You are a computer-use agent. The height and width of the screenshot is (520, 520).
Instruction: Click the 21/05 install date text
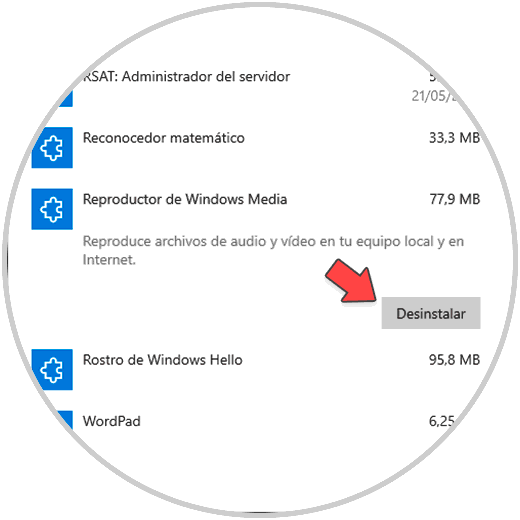pos(433,96)
